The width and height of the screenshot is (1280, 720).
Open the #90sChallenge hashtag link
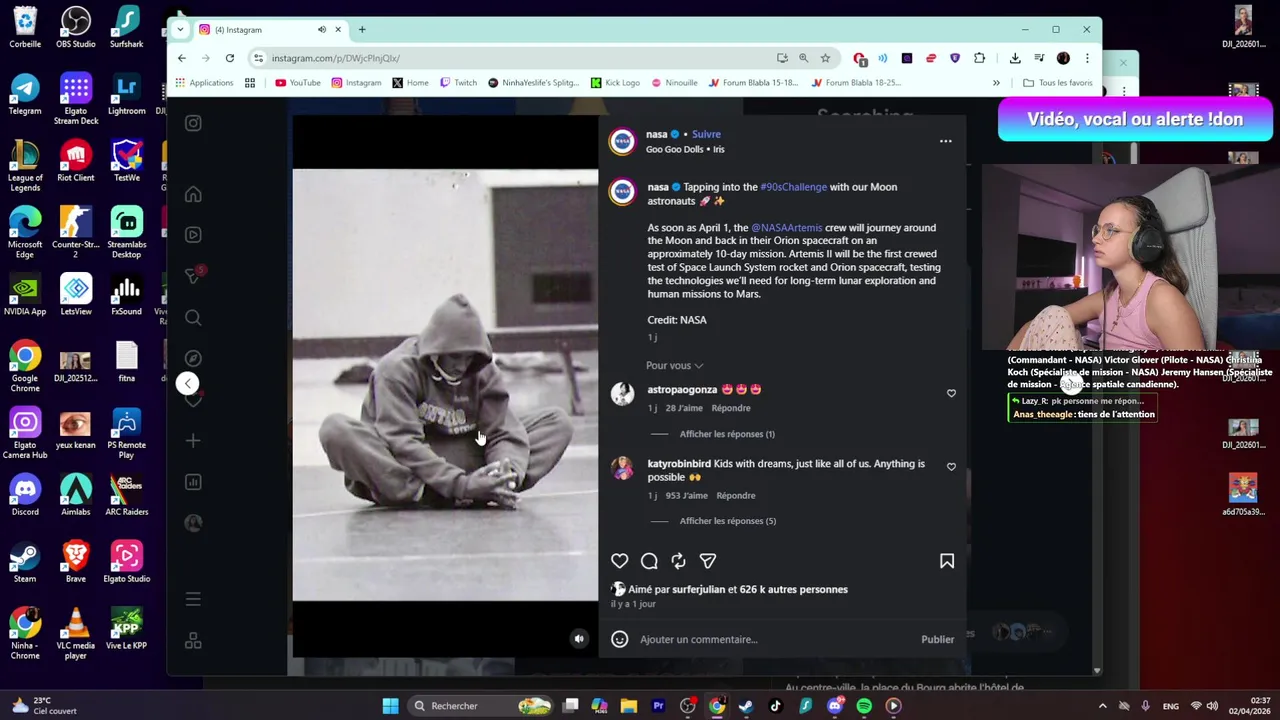793,187
